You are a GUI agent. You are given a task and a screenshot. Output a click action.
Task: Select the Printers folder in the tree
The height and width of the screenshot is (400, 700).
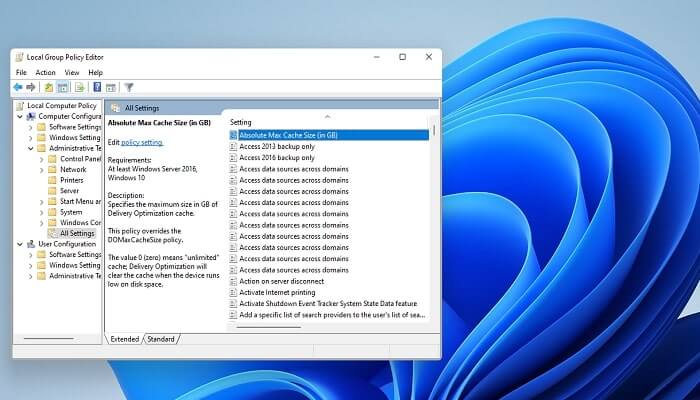tap(72, 180)
